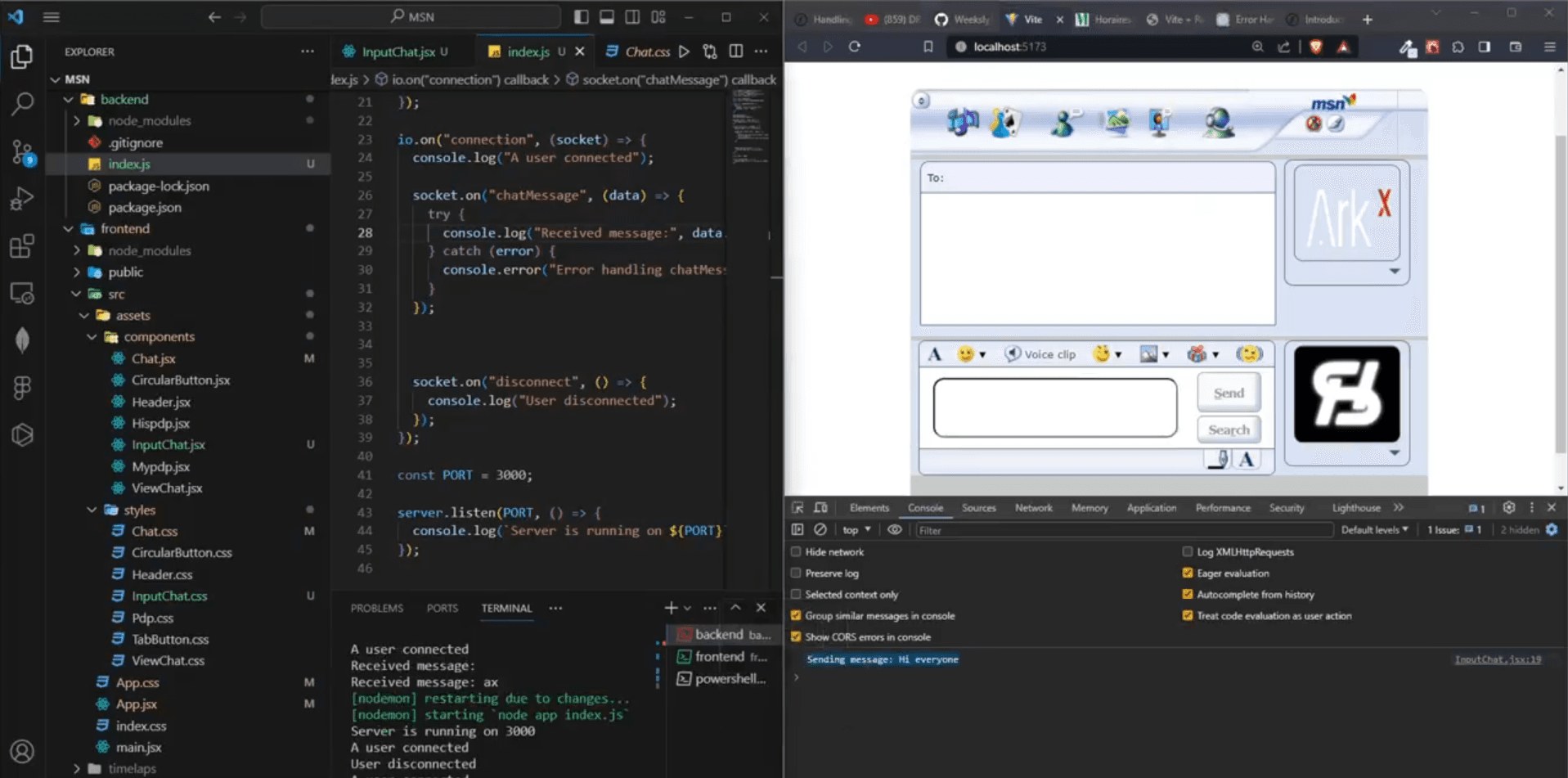Uncheck Group similar messages in console
1568x778 pixels.
pyautogui.click(x=796, y=615)
